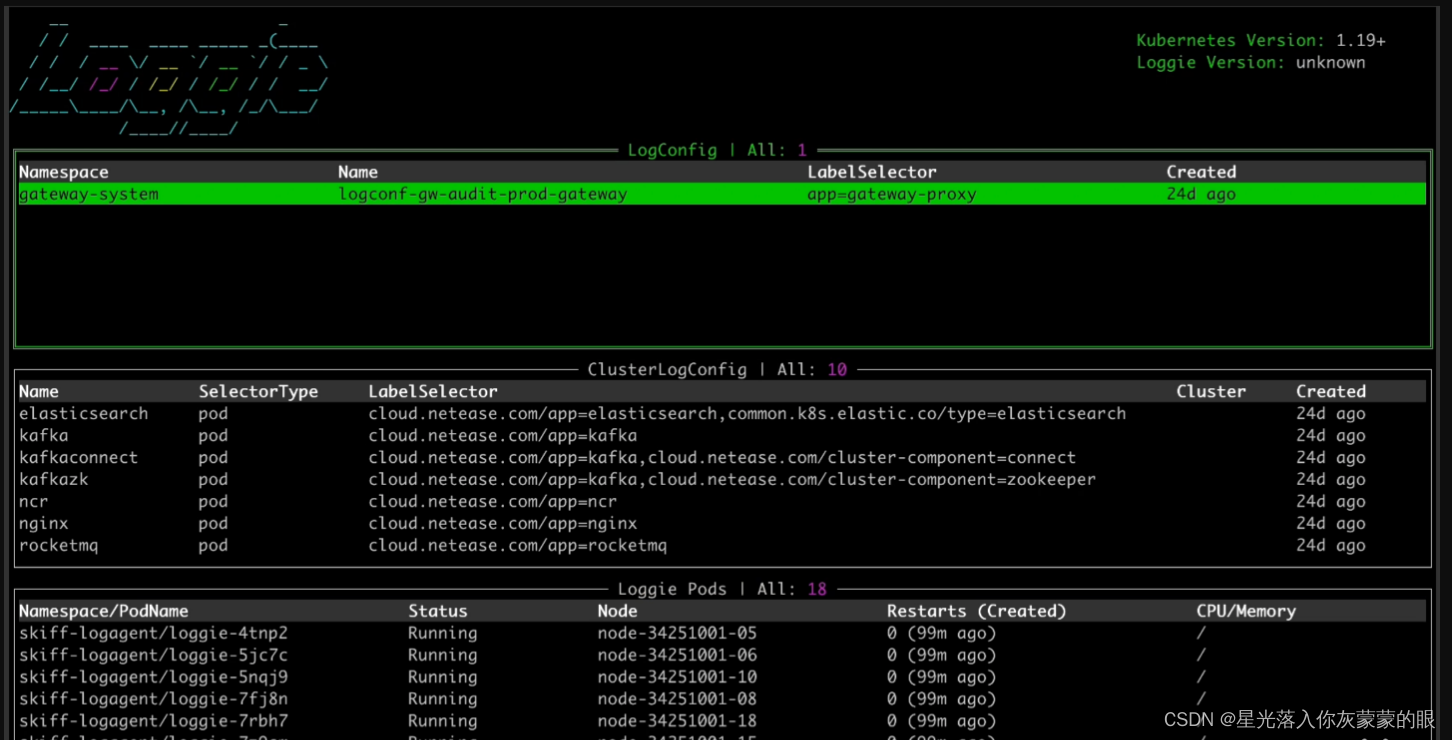1452x740 pixels.
Task: Select the kafkaconnect ClusterLogConfig row
Action: click(722, 458)
